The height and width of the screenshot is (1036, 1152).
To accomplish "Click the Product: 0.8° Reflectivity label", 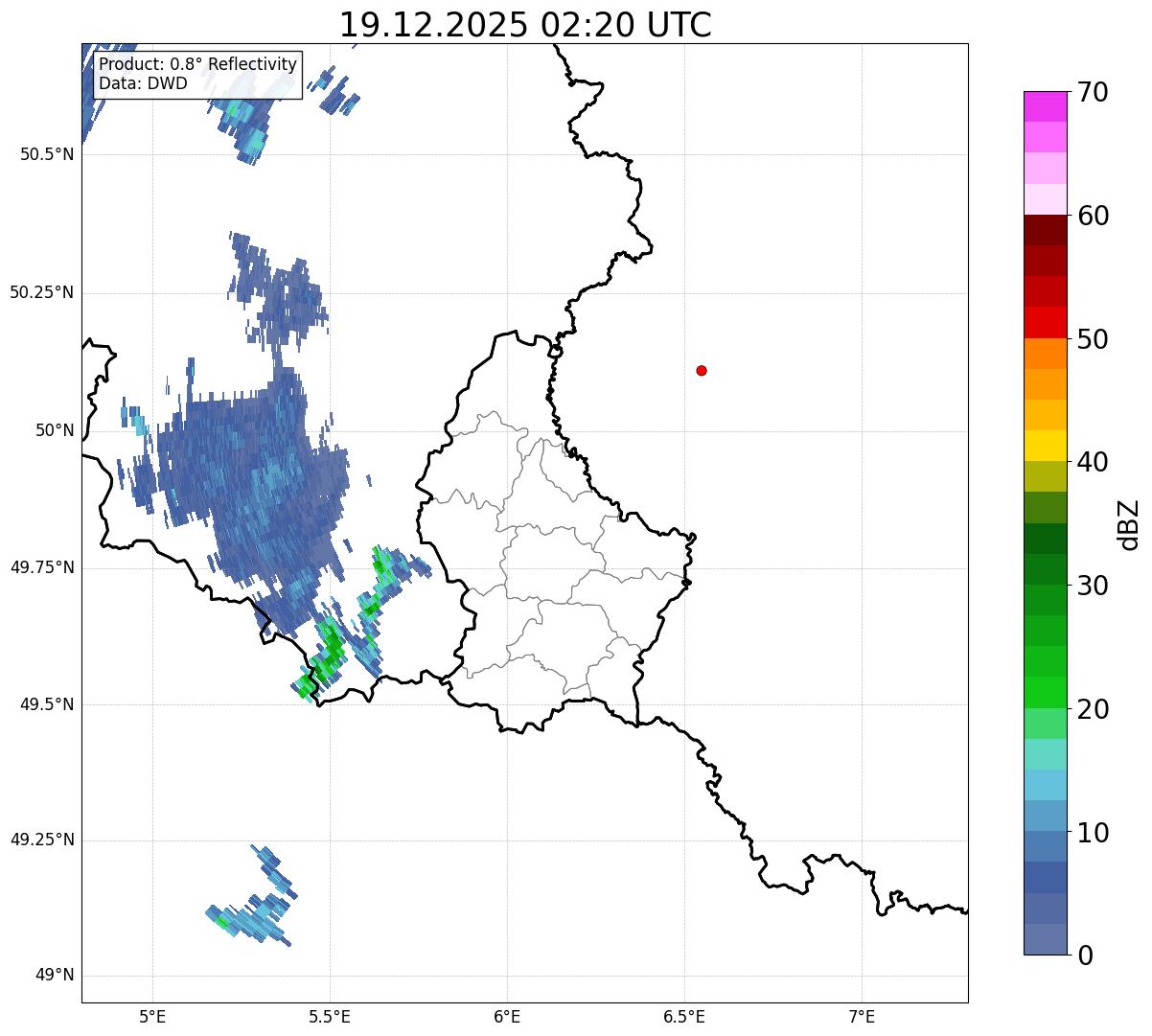I will pyautogui.click(x=198, y=64).
